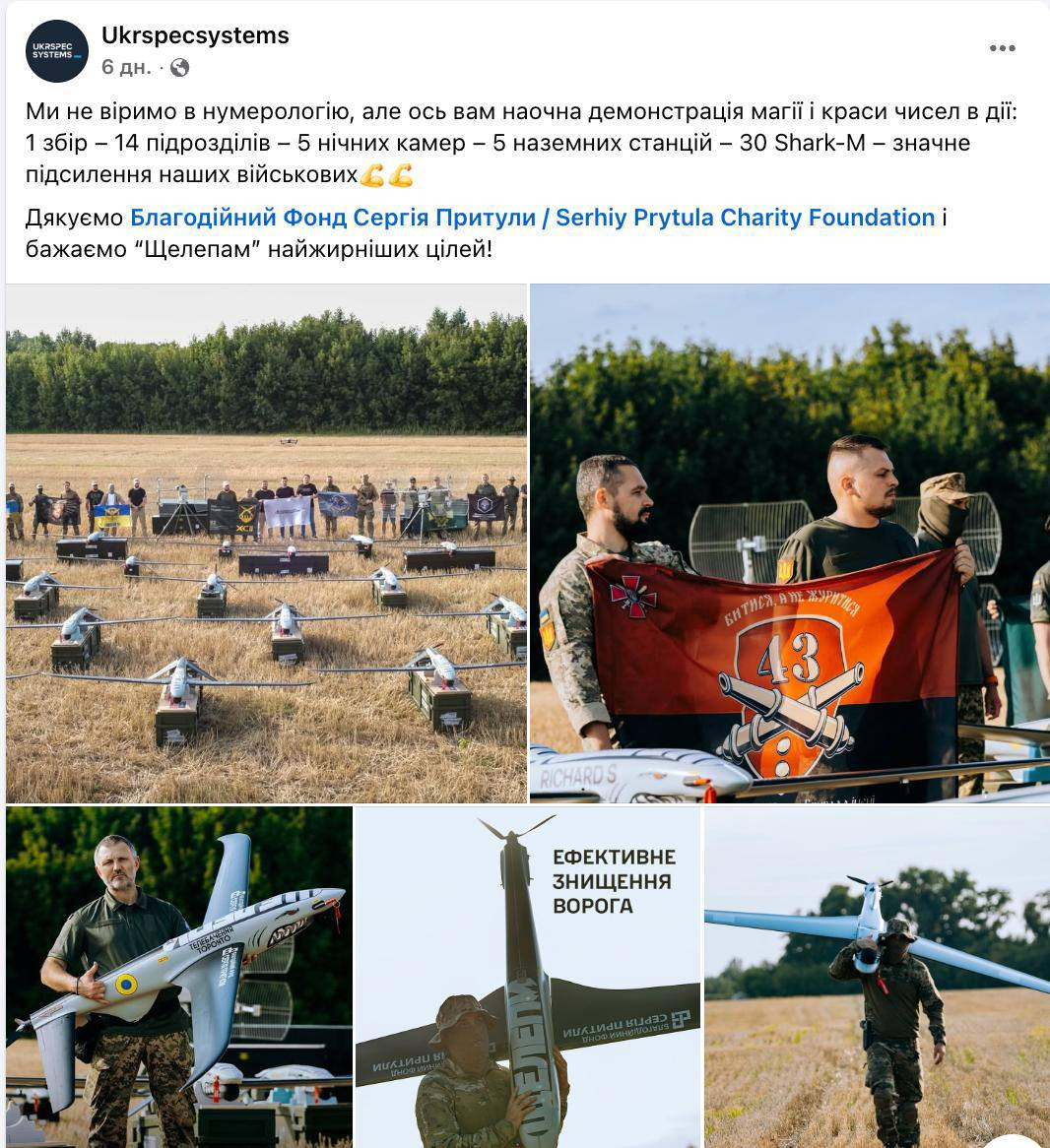Open the photo of soldier carrying drone on shoulder
The width and height of the screenshot is (1050, 1148).
878,977
